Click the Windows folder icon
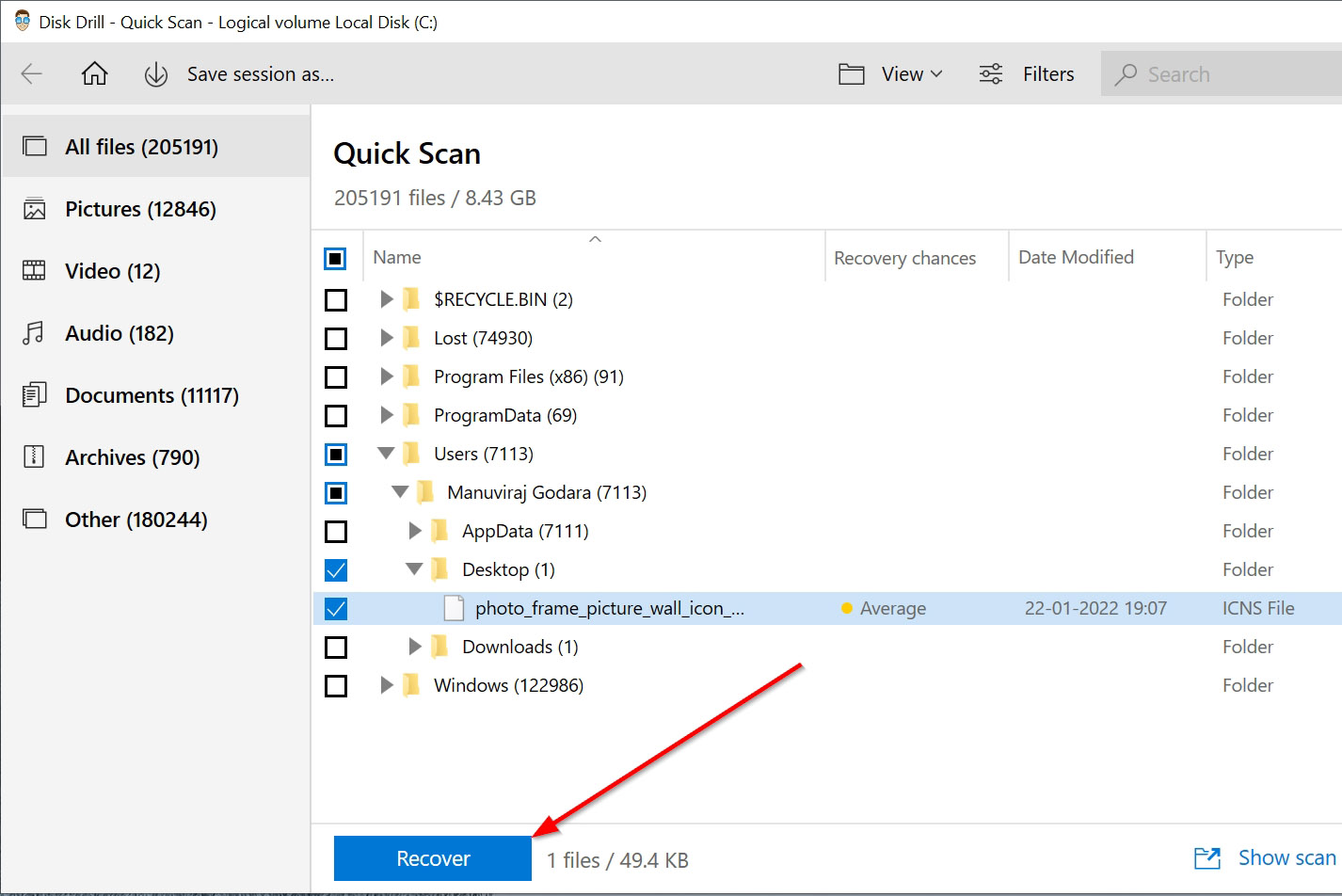This screenshot has width=1342, height=896. [x=411, y=685]
